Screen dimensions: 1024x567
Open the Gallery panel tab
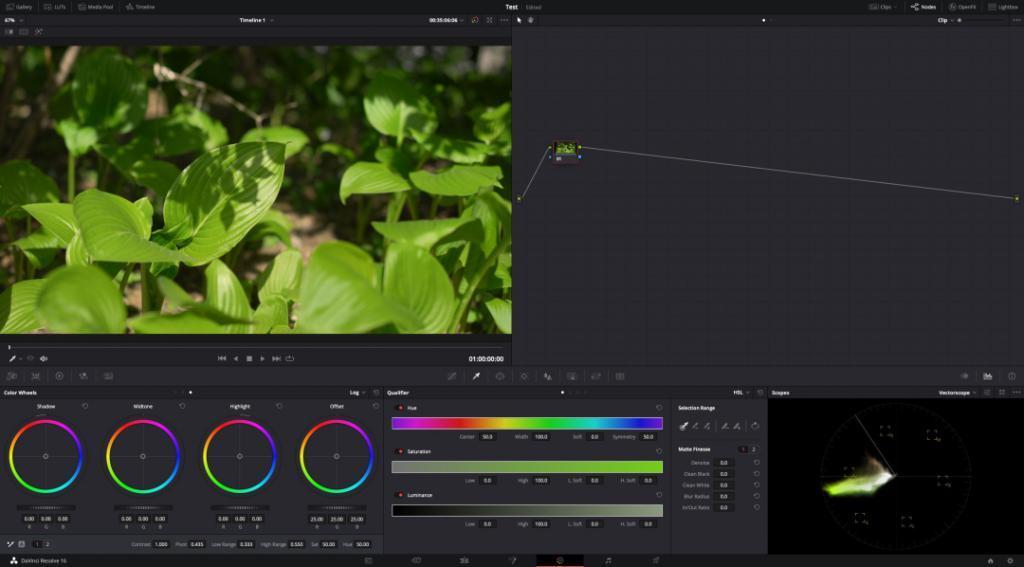point(19,7)
